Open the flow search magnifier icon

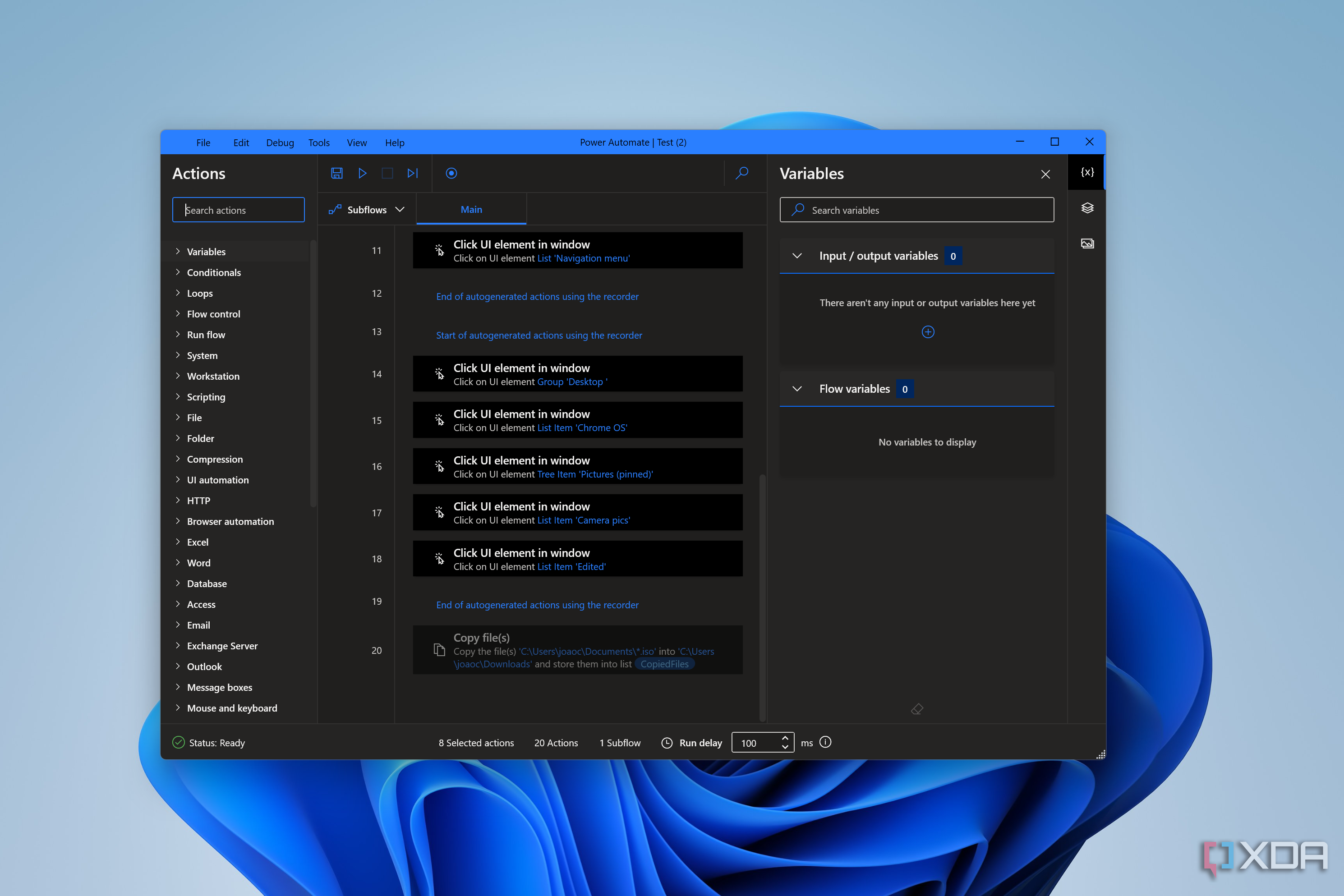click(x=742, y=173)
